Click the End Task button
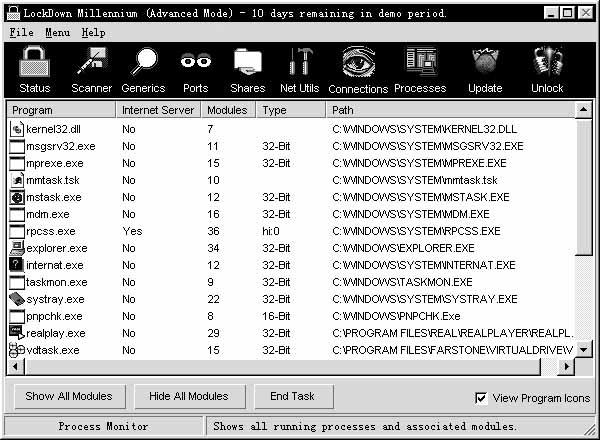600x440 pixels. 293,396
